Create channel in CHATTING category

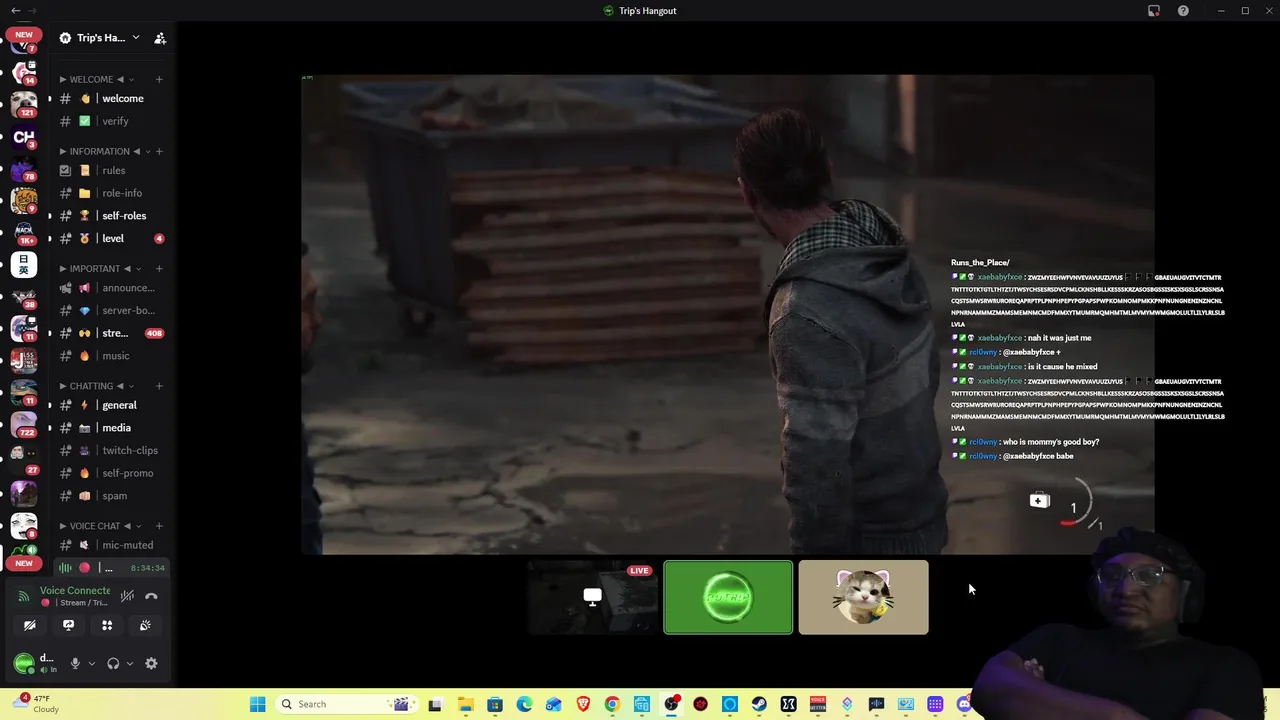(159, 385)
